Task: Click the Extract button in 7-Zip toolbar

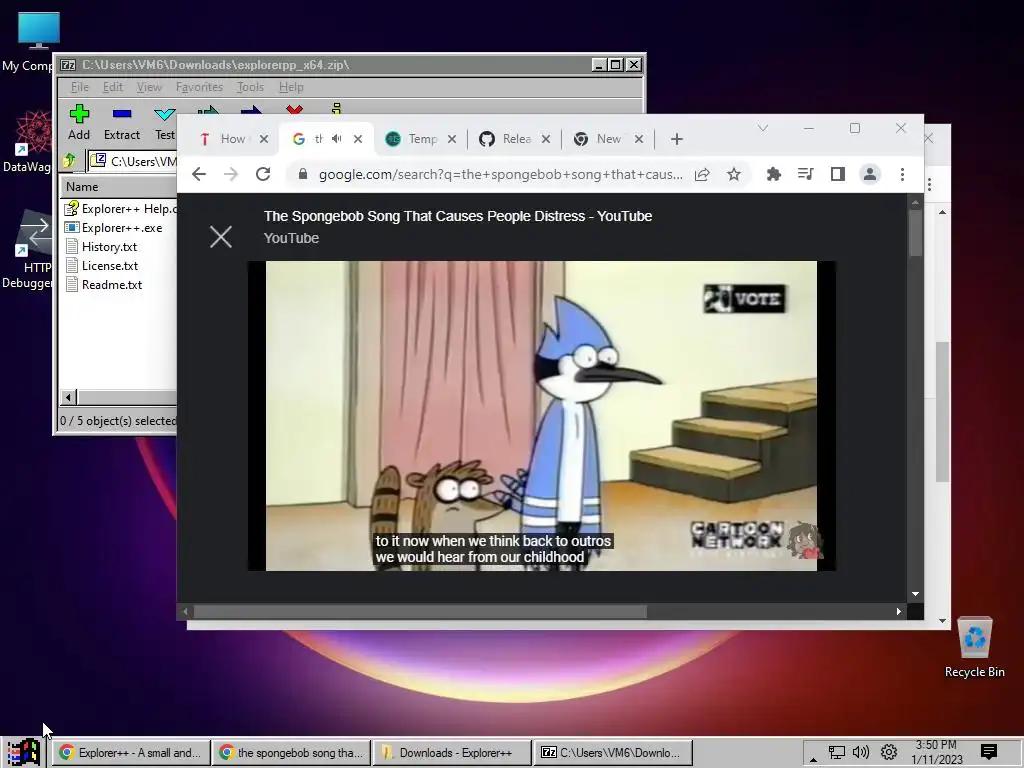Action: click(x=121, y=122)
